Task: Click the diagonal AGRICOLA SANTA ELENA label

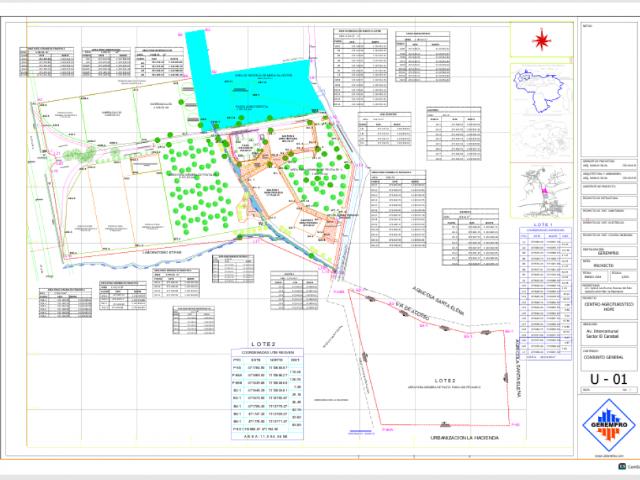Action: (439, 300)
